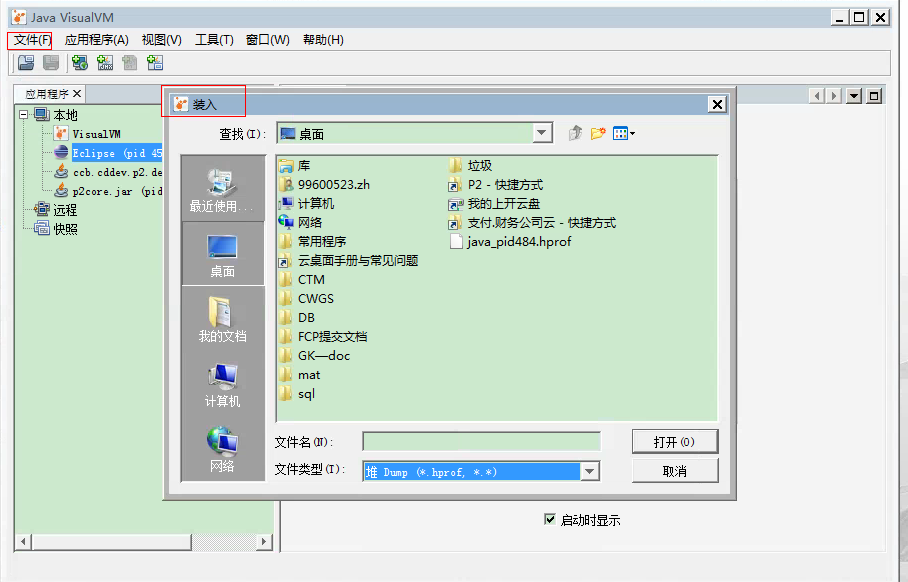Select 网络 in the dialog sidebar
This screenshot has height=582, width=908.
pos(222,449)
